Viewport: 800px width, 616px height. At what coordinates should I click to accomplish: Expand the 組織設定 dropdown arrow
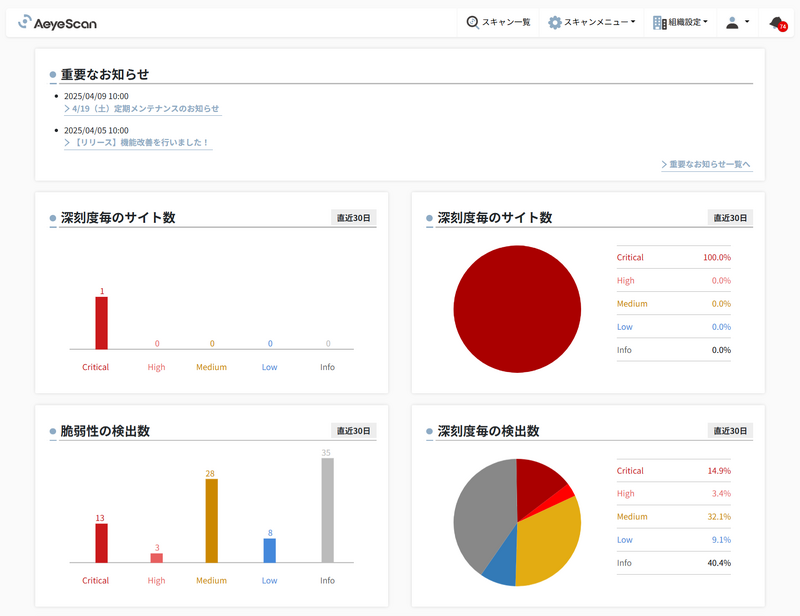click(x=706, y=22)
